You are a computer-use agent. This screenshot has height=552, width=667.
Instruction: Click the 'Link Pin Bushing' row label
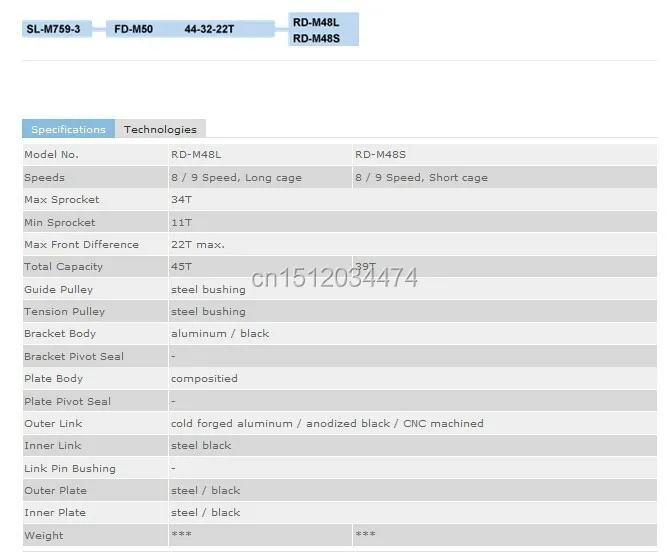(x=70, y=468)
